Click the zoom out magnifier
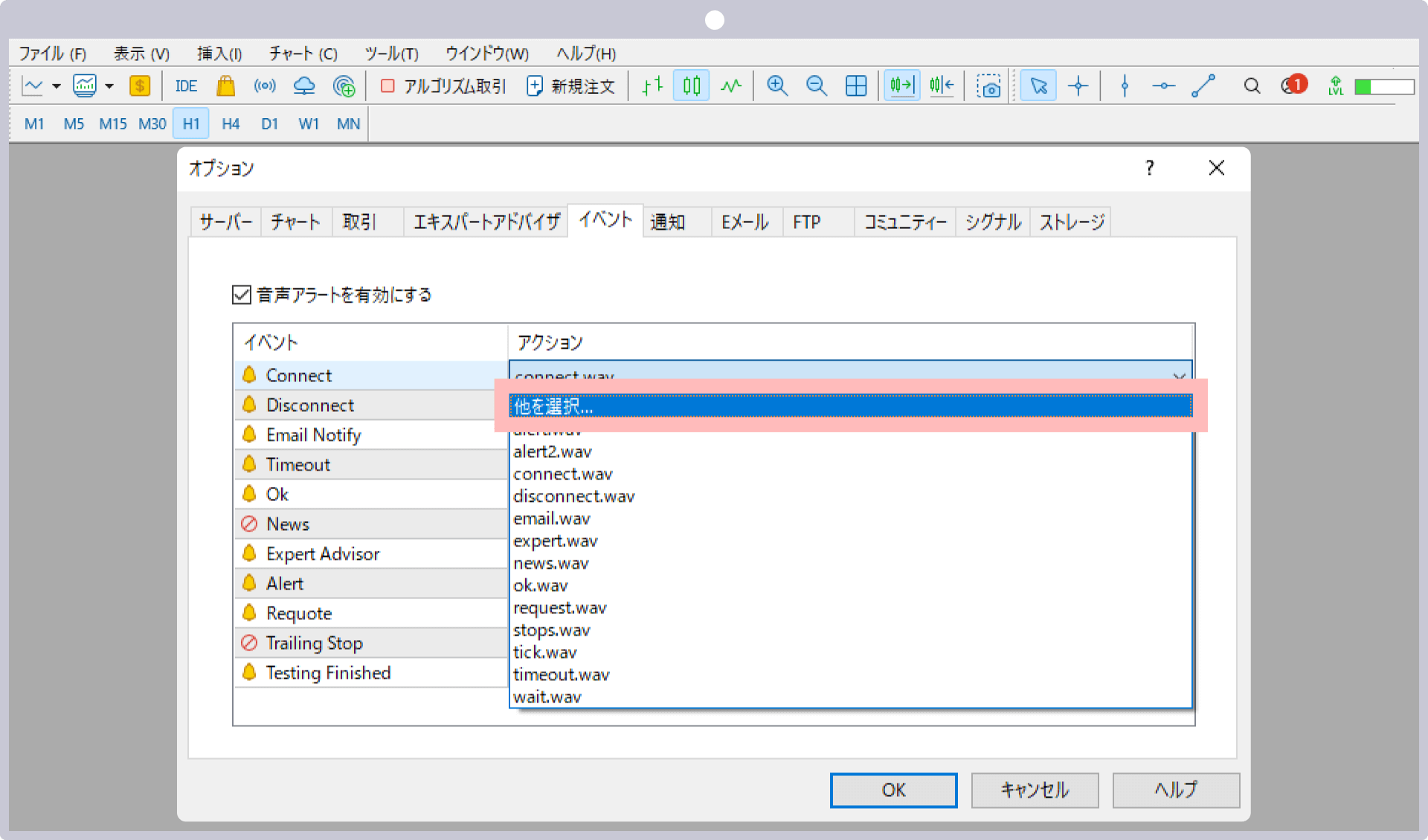The image size is (1428, 840). (x=817, y=86)
